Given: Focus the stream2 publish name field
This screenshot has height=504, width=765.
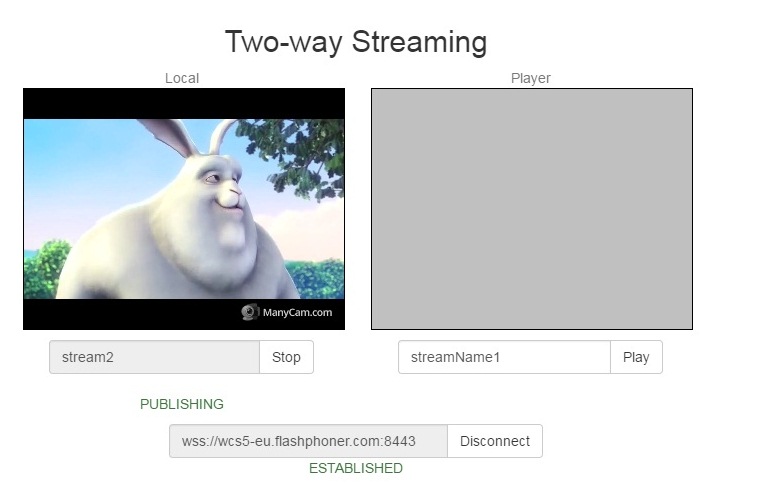Looking at the screenshot, I should coord(154,357).
